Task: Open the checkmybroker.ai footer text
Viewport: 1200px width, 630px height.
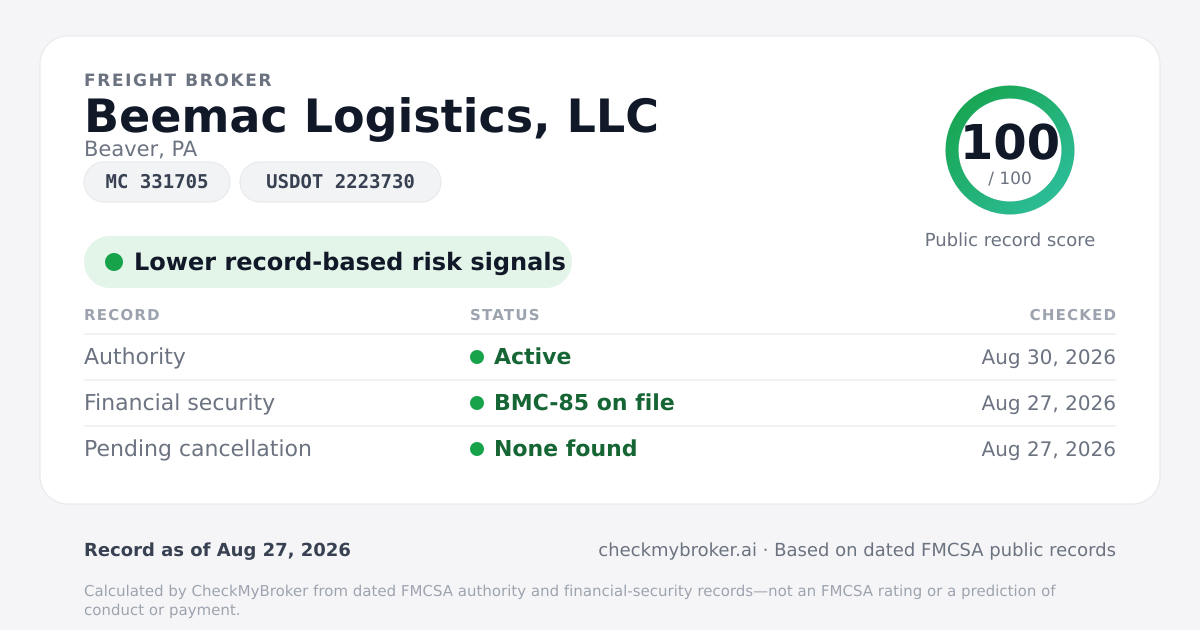Action: (678, 550)
